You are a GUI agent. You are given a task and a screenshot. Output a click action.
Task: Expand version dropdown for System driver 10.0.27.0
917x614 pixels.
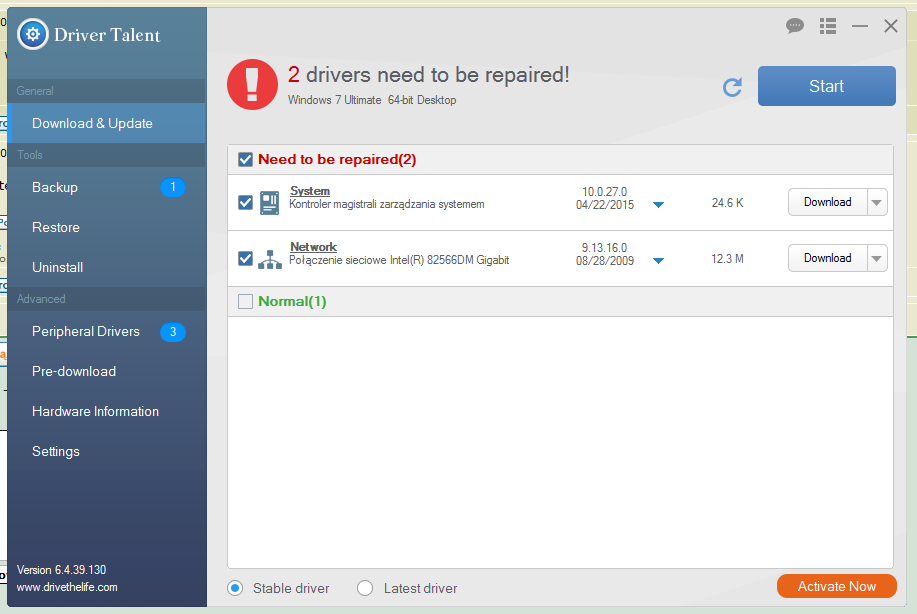click(x=659, y=205)
